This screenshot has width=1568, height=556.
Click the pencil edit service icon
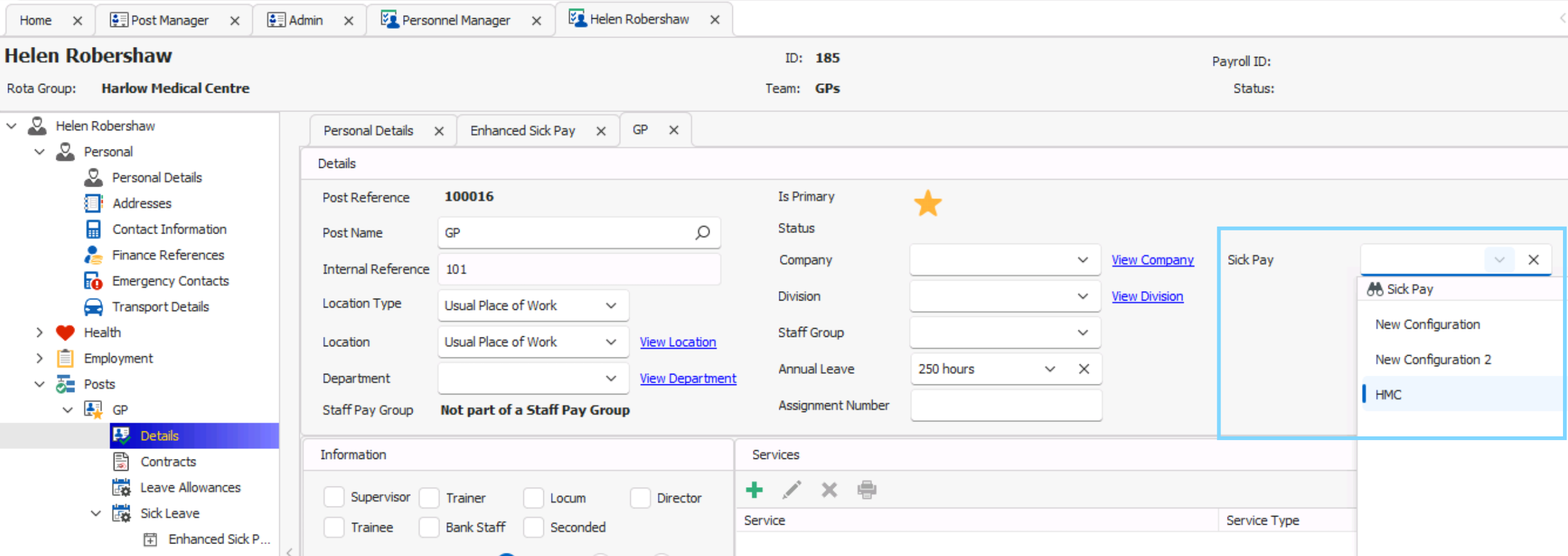tap(792, 490)
